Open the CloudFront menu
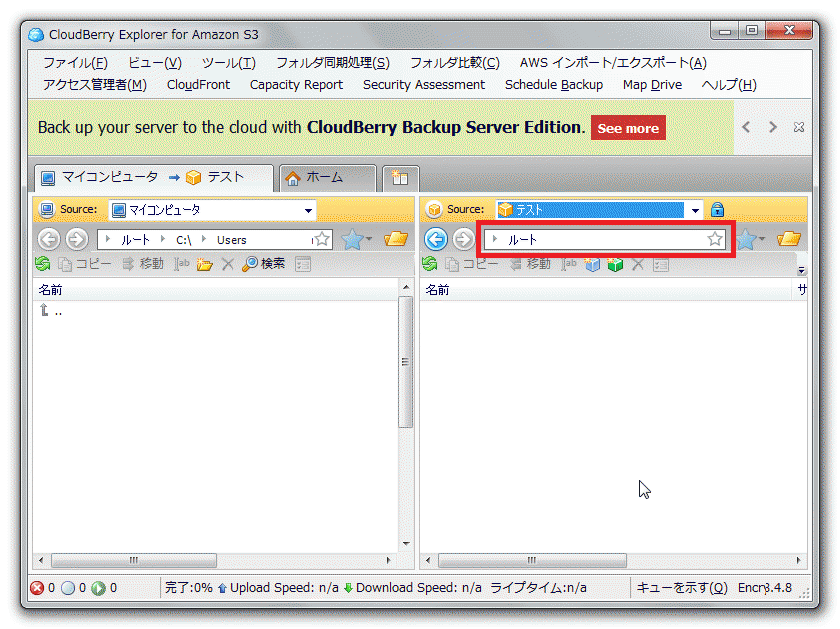 point(198,85)
